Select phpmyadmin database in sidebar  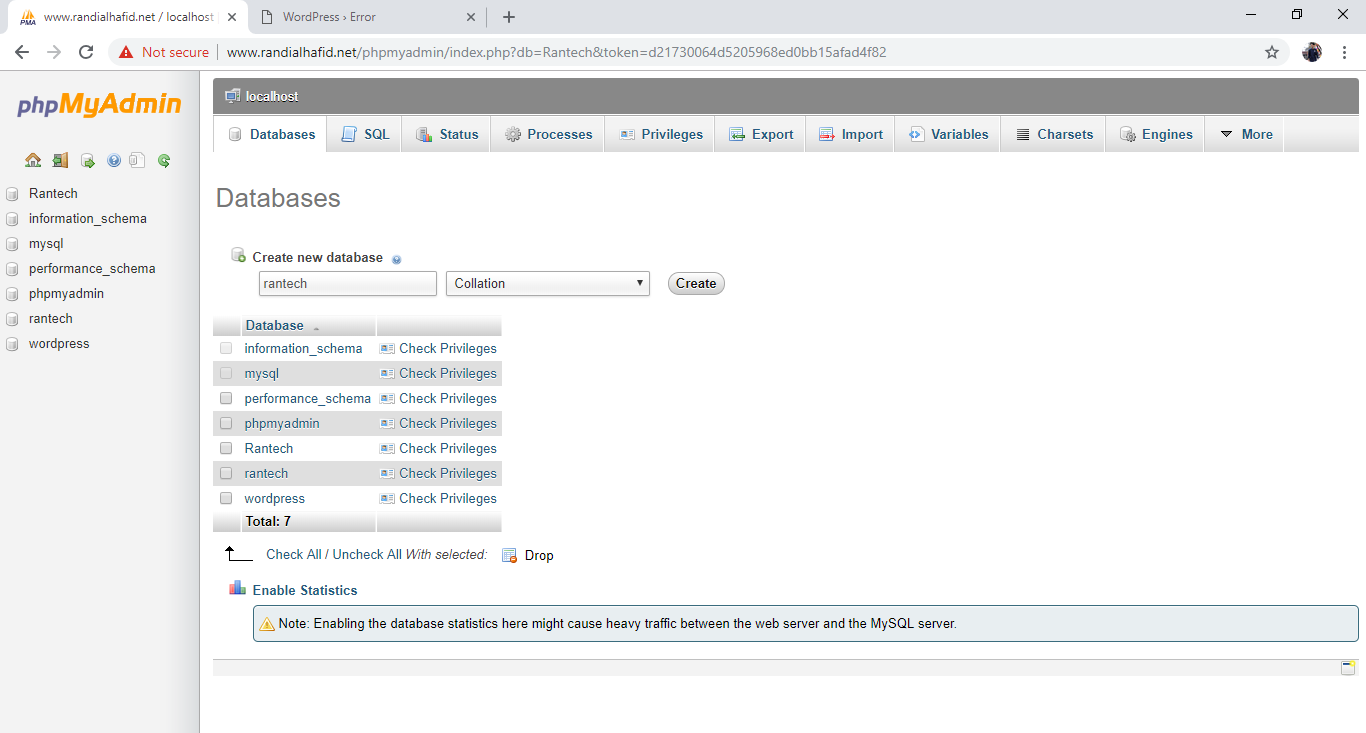coord(66,294)
